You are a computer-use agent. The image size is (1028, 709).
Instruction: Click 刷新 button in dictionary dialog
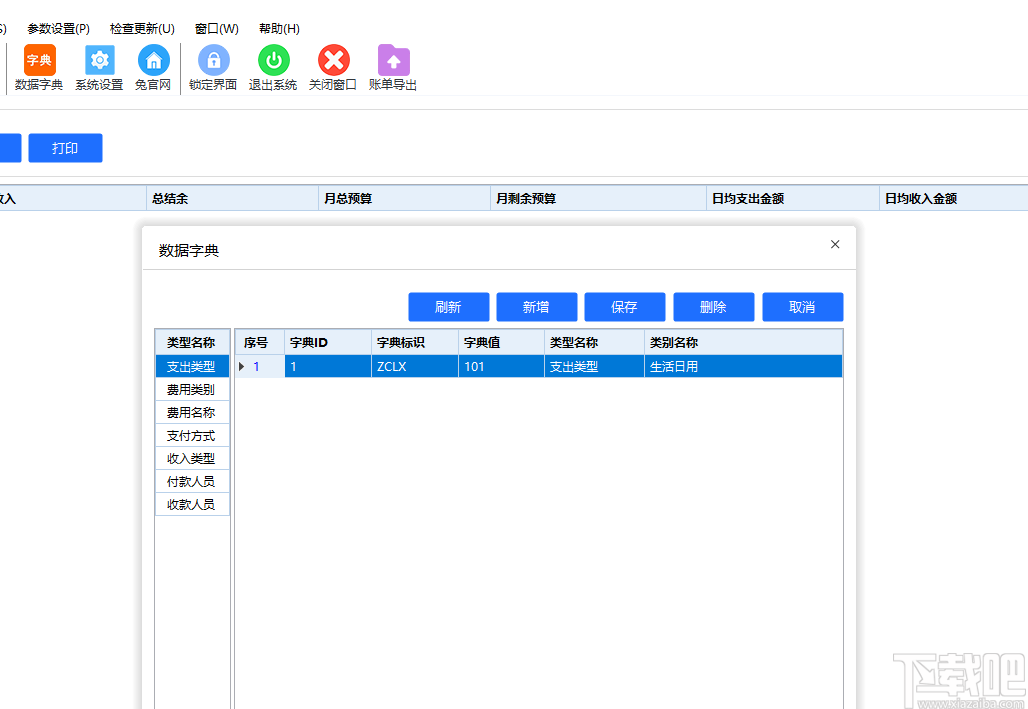tap(448, 307)
